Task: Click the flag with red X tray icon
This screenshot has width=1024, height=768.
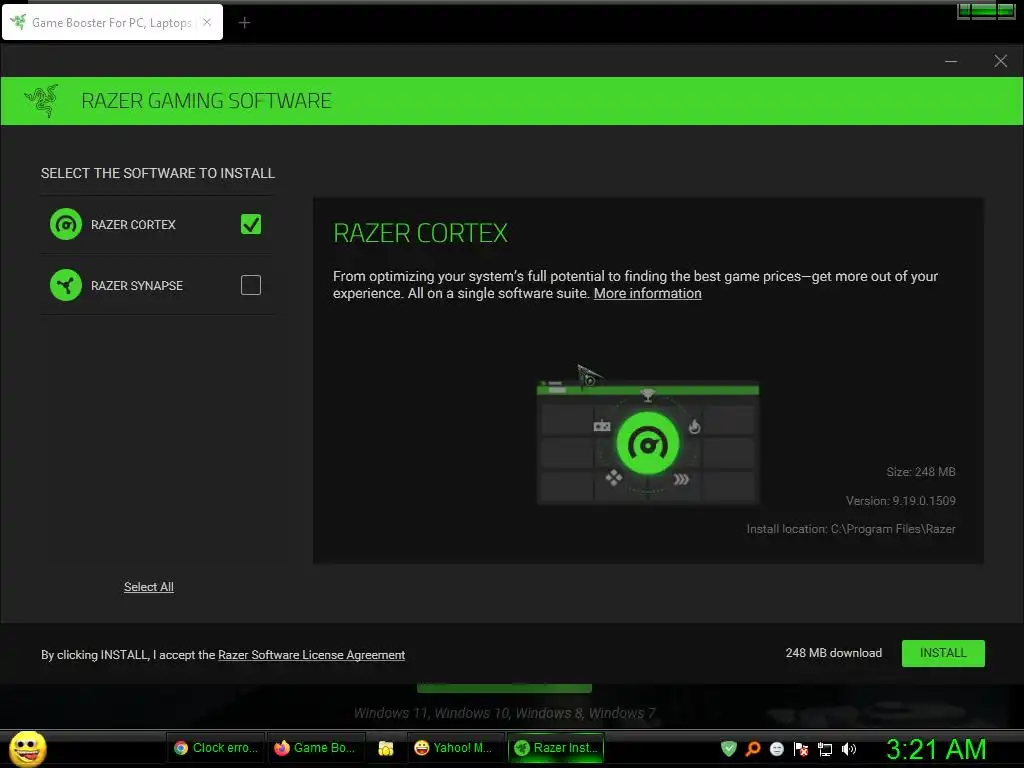Action: pos(801,748)
